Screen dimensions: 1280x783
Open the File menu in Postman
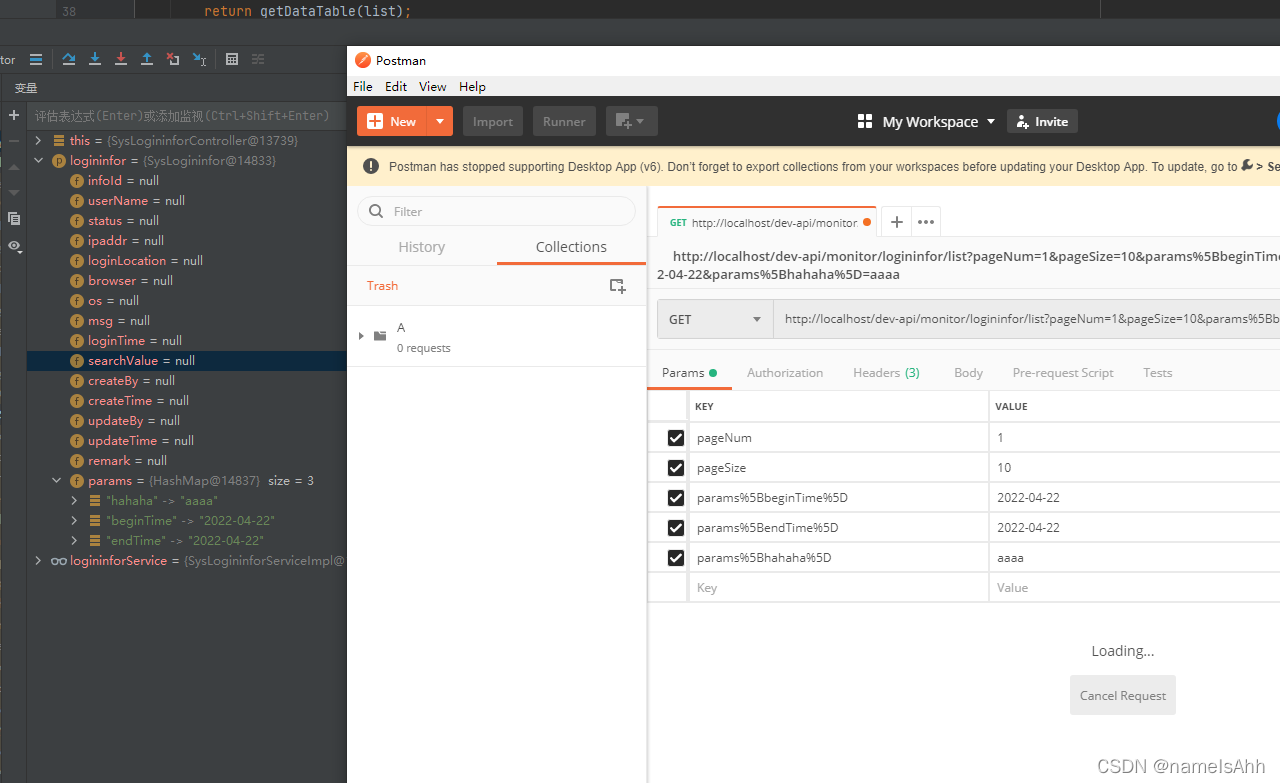(363, 87)
